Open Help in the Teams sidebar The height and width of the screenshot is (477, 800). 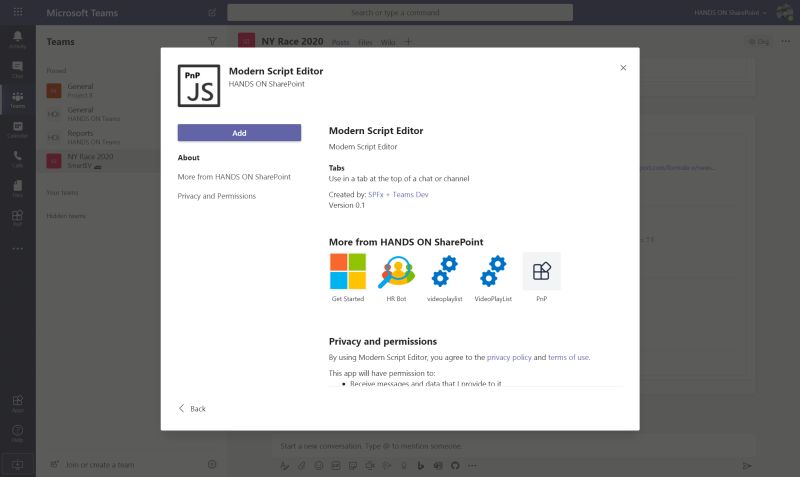pyautogui.click(x=17, y=433)
